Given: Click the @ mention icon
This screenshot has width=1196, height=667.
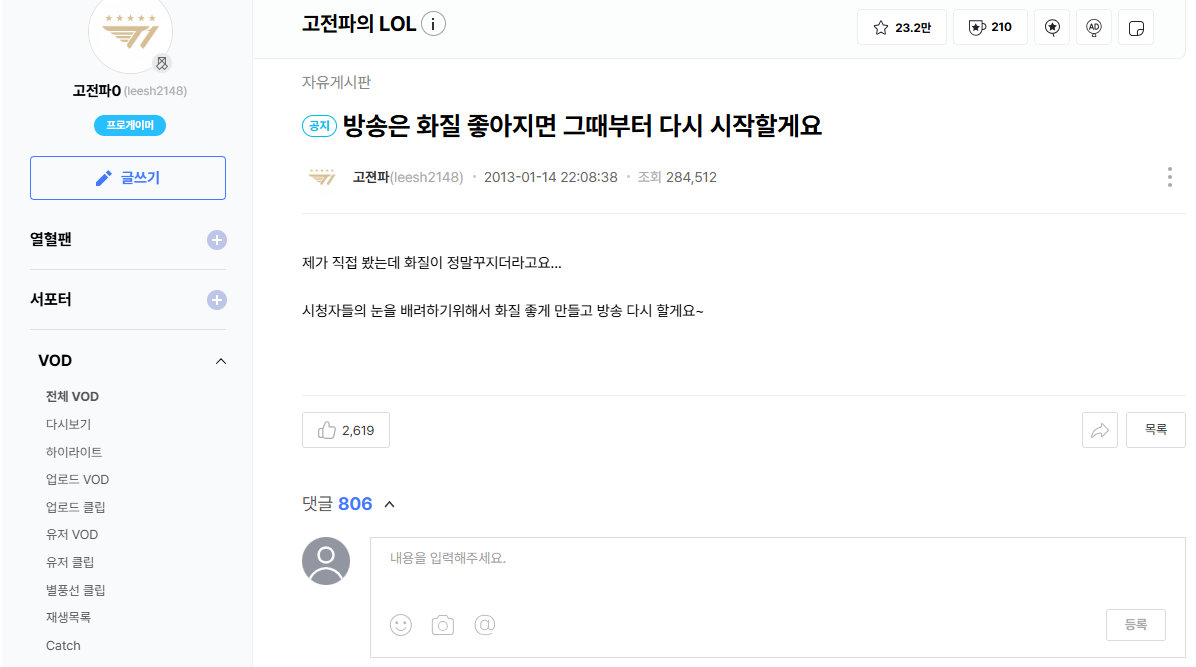Looking at the screenshot, I should click(x=484, y=625).
